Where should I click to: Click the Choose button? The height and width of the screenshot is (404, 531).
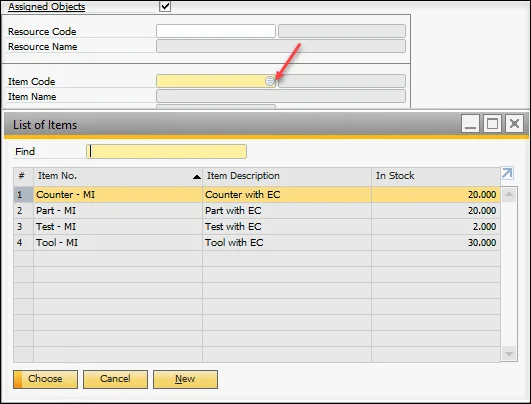[45, 379]
